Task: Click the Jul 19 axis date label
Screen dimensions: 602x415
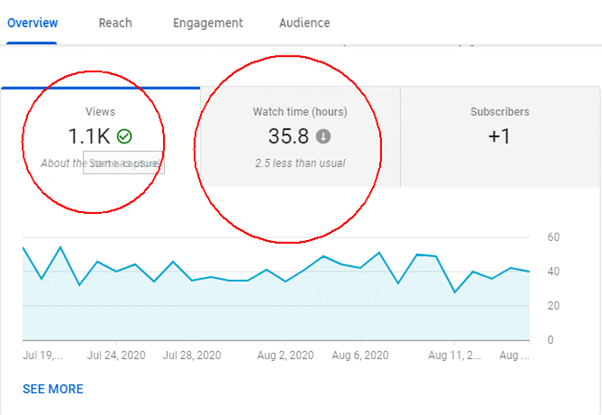Action: click(42, 355)
